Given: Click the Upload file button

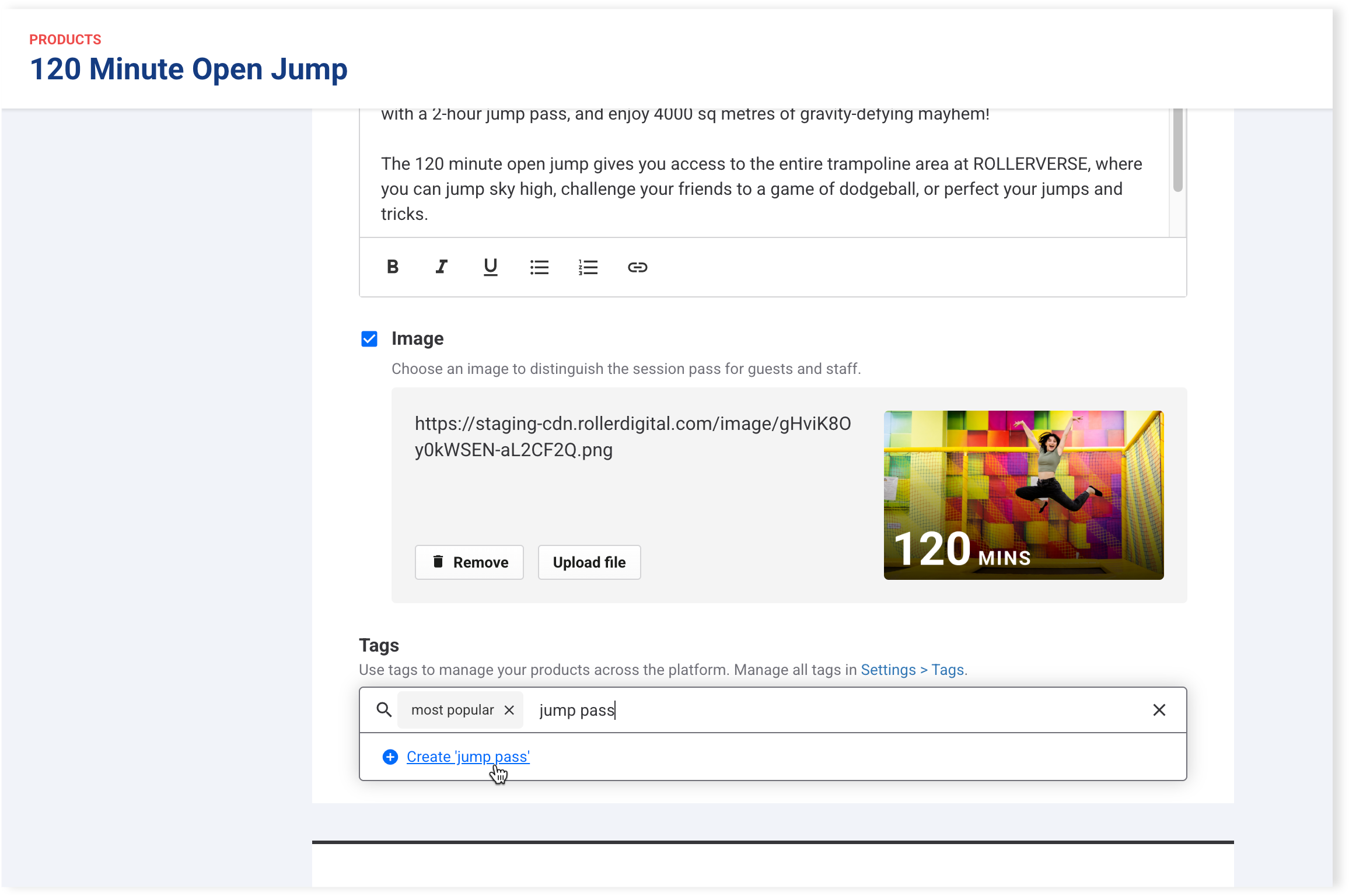Looking at the screenshot, I should click(x=589, y=562).
